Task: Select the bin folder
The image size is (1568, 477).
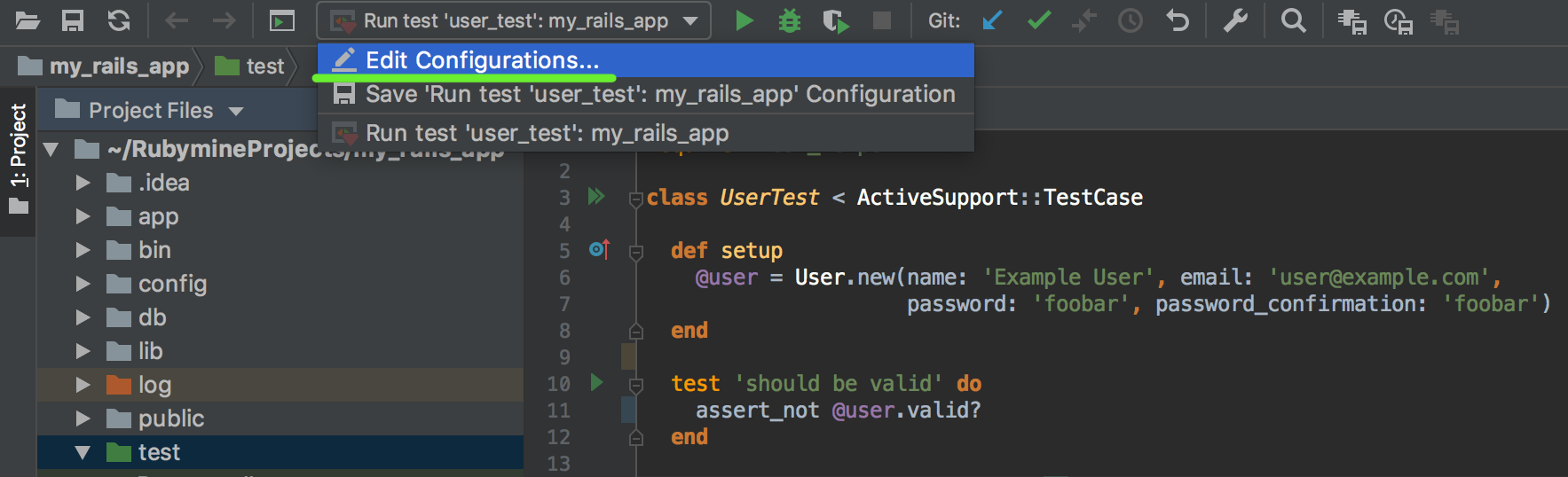Action: 280,250
